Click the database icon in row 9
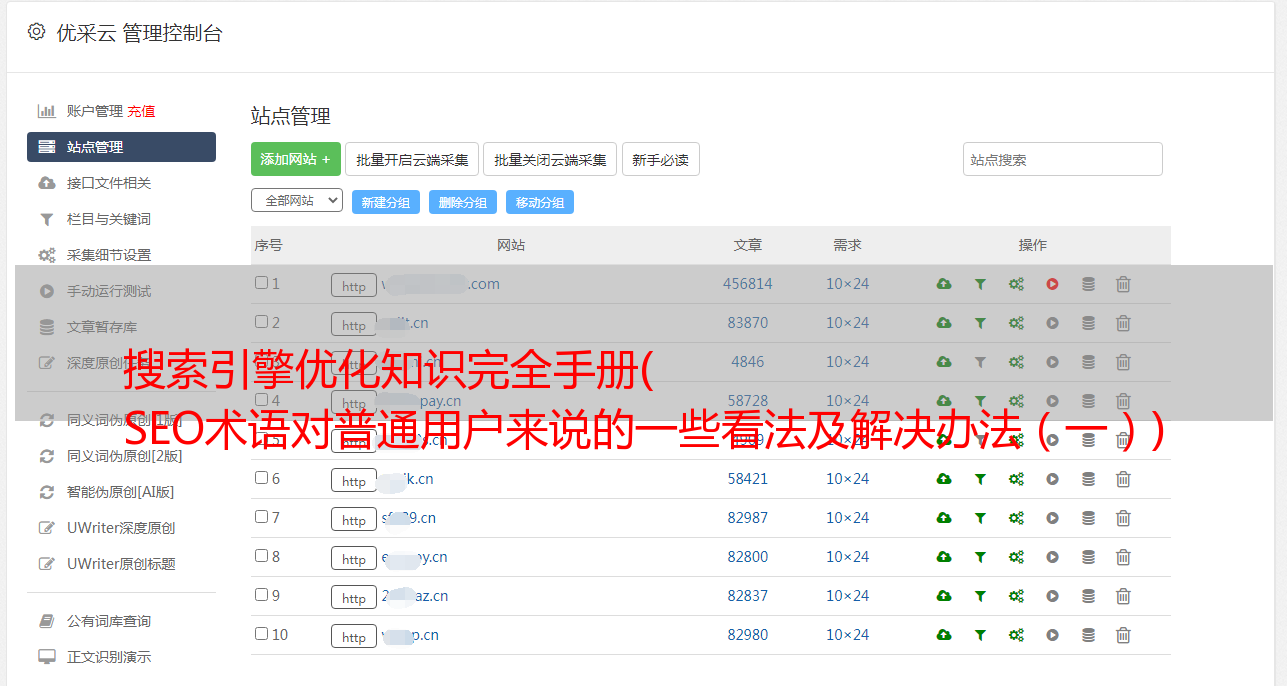 click(x=1088, y=596)
